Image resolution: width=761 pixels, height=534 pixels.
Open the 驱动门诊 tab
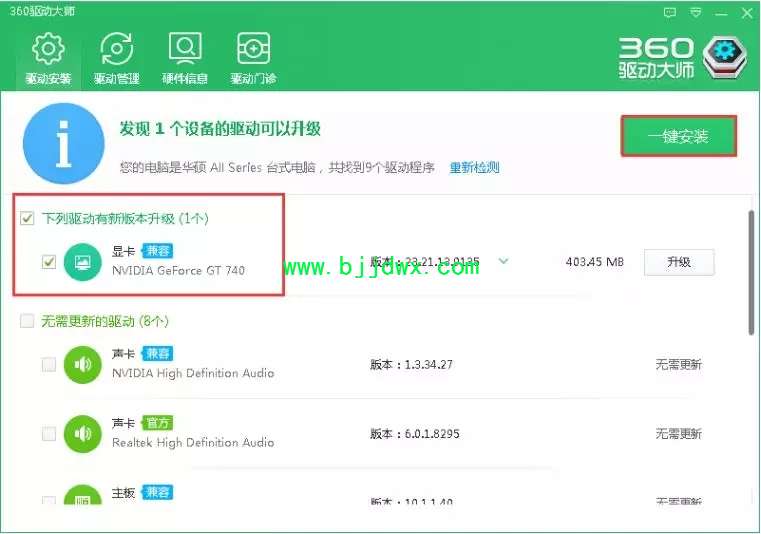pyautogui.click(x=253, y=59)
